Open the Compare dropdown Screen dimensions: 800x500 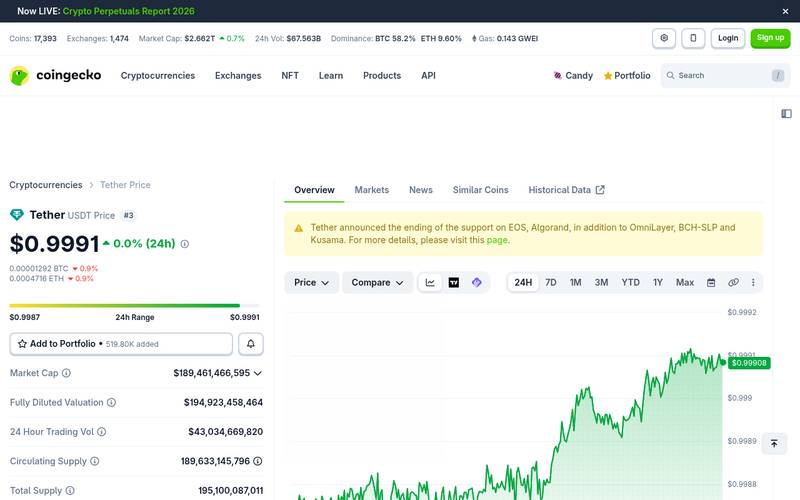point(377,283)
